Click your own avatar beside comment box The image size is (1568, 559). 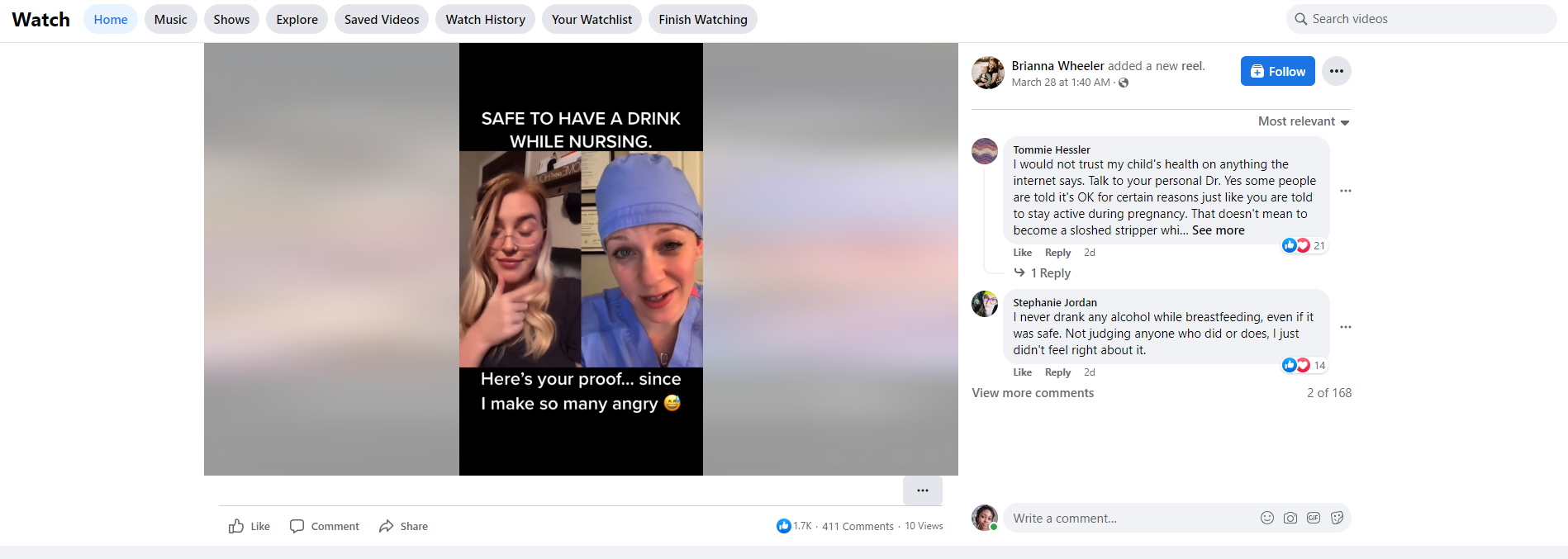click(985, 518)
